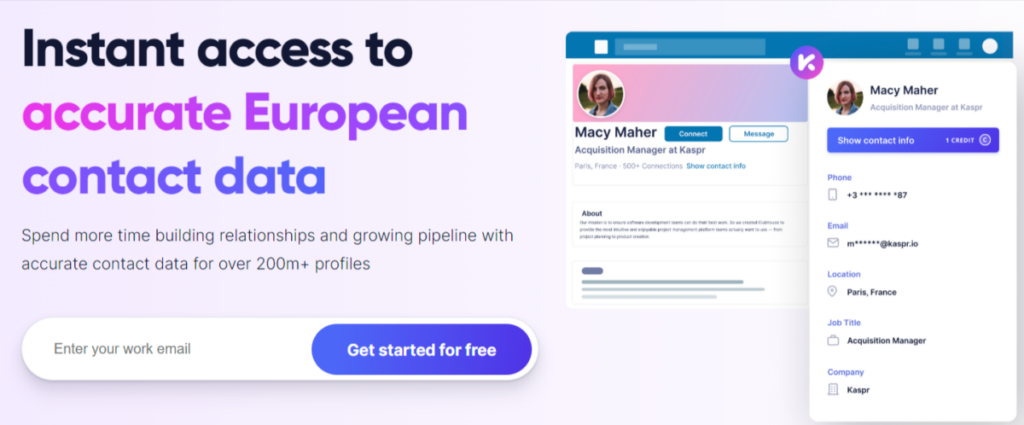This screenshot has height=425, width=1024.
Task: Click the location pin icon
Action: tap(832, 291)
